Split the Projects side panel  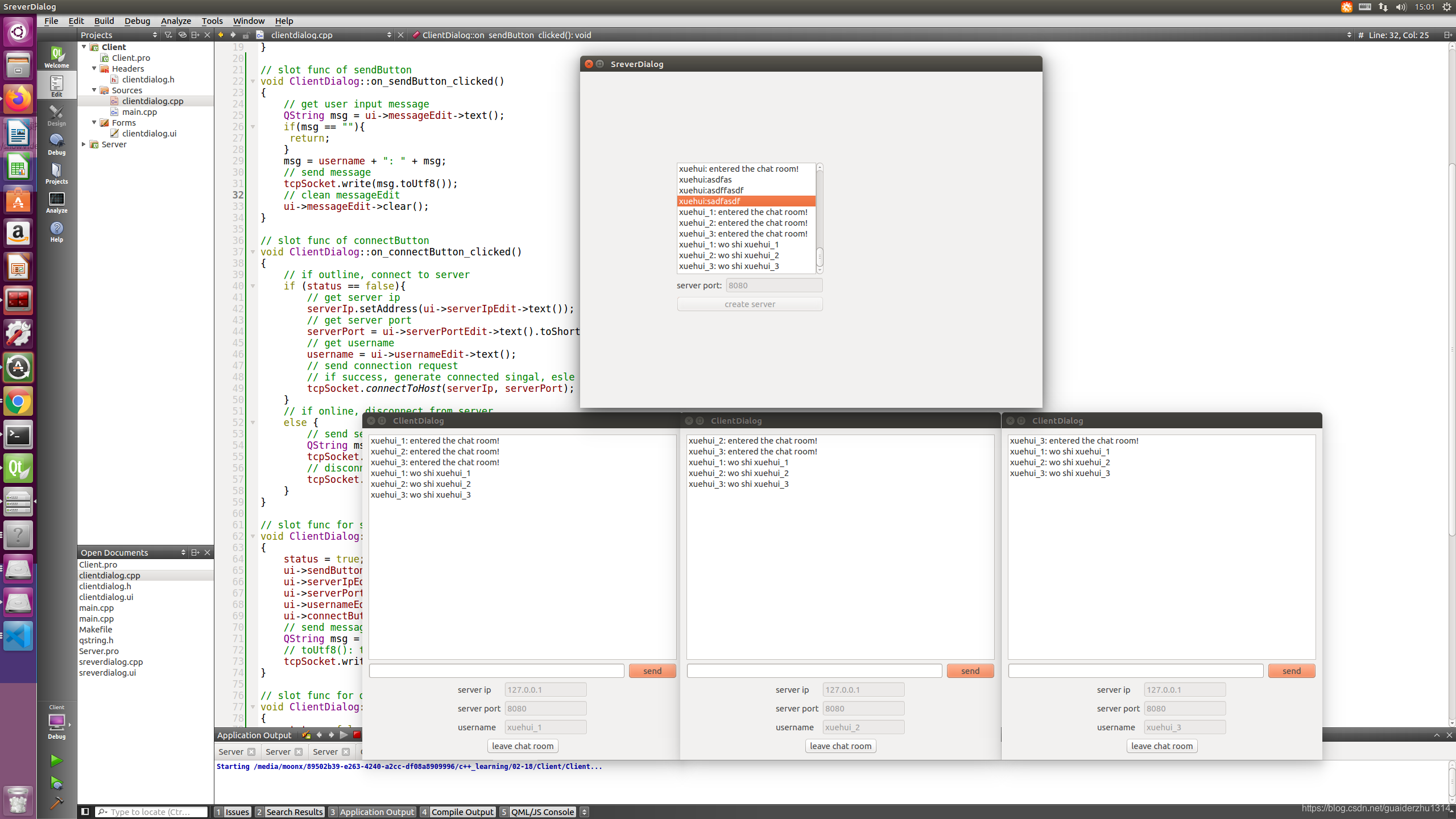(x=195, y=35)
